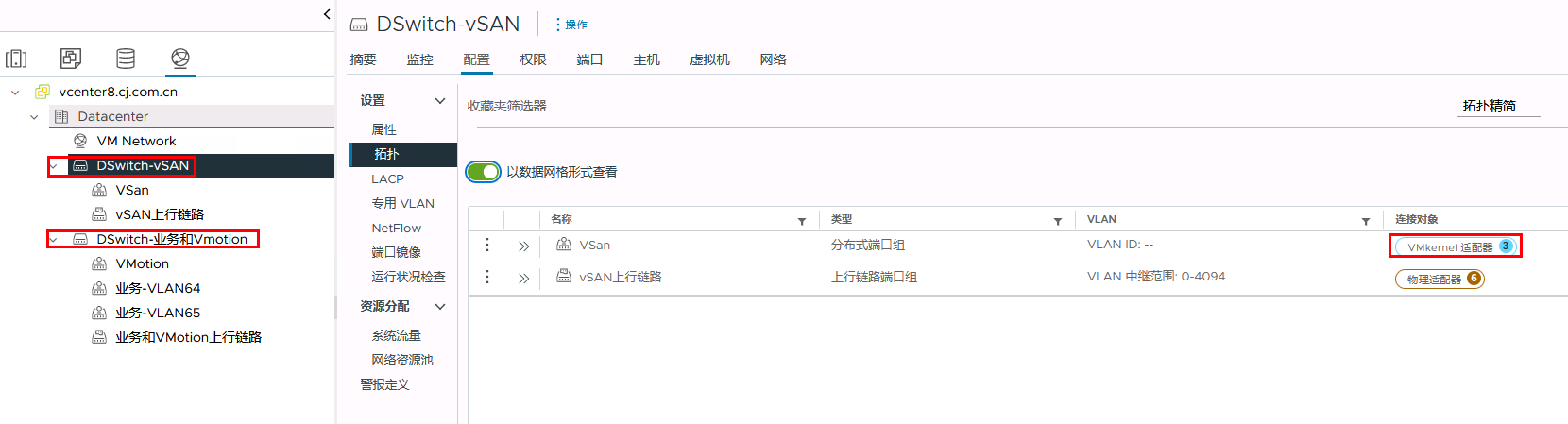Switch to the 监控 tab
This screenshot has height=424, width=1568.
pos(419,59)
